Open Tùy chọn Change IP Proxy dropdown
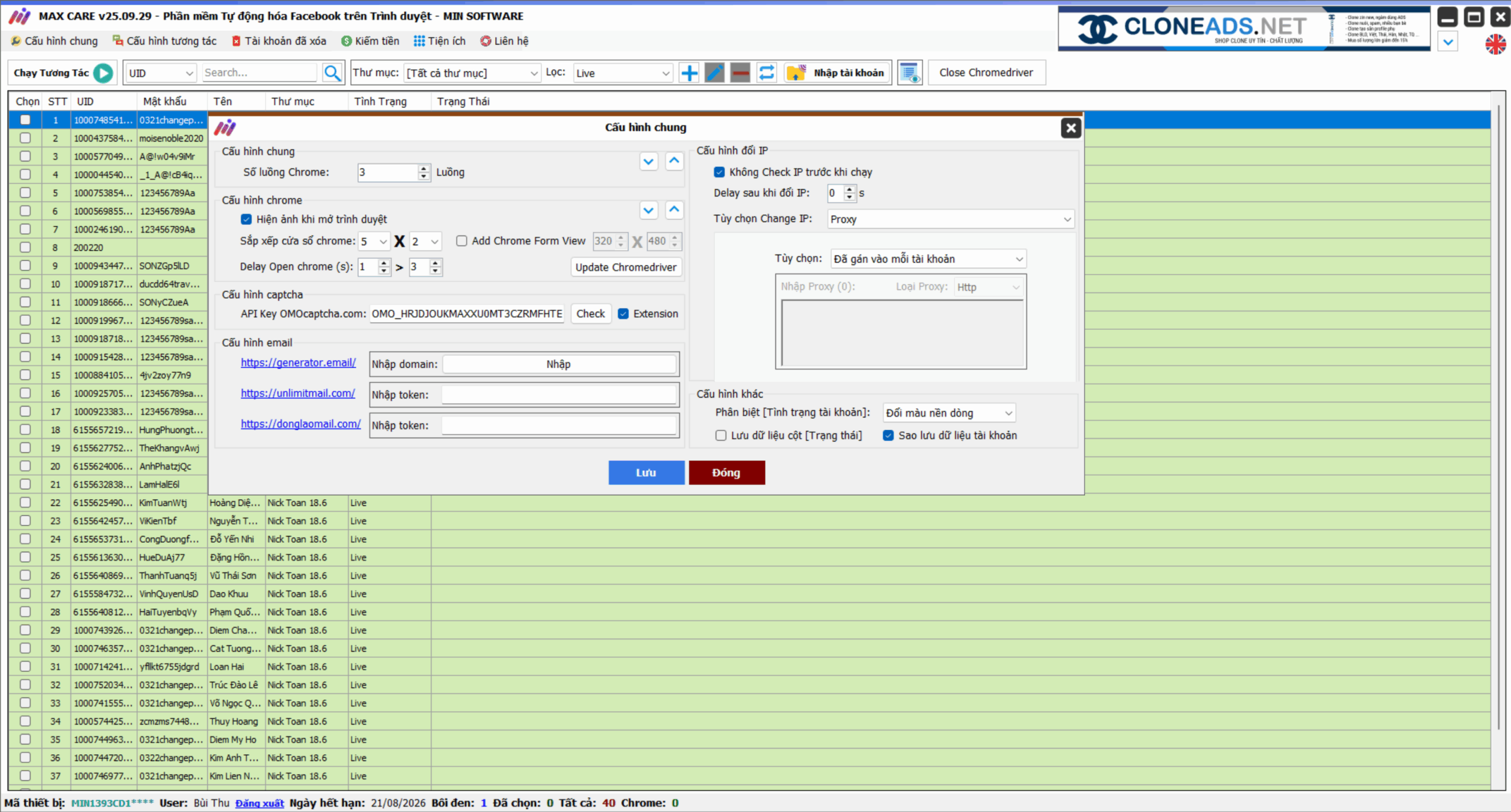 pos(950,219)
